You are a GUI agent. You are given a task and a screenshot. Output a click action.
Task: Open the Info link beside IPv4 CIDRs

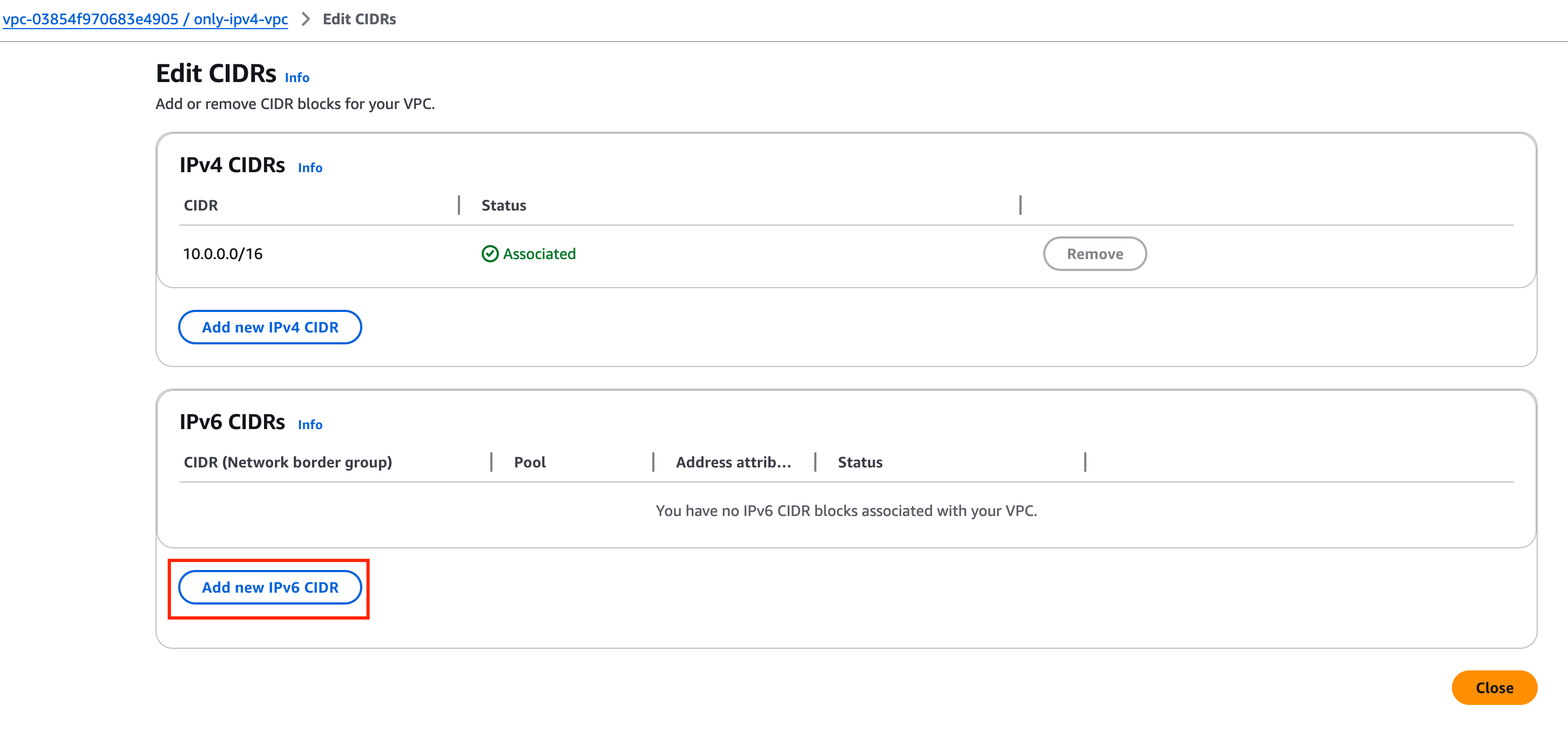(x=310, y=168)
